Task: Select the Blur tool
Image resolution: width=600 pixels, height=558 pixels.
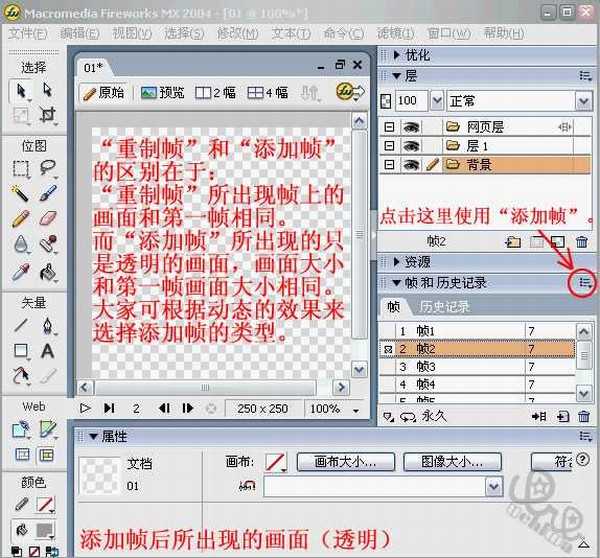Action: click(21, 244)
